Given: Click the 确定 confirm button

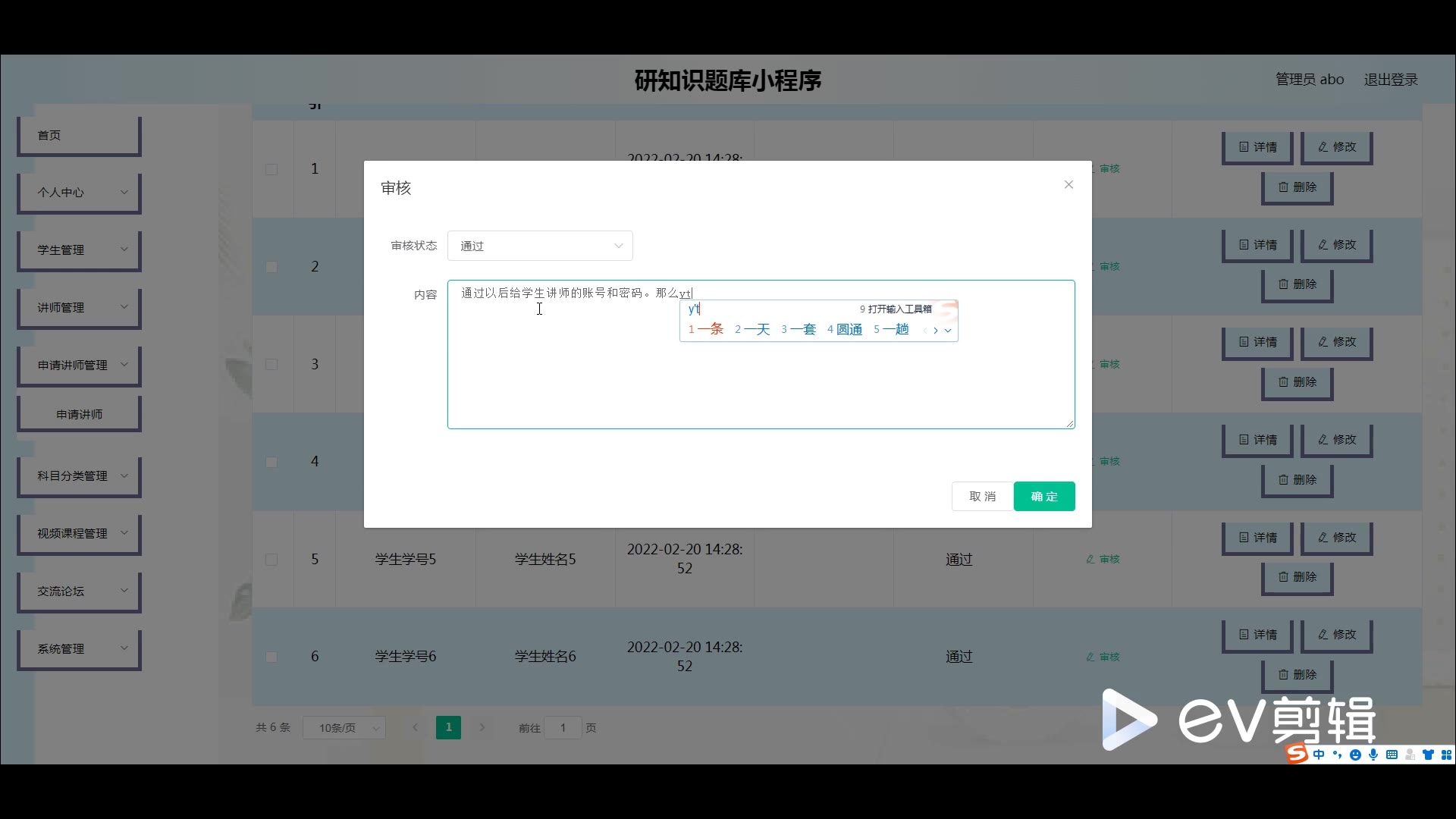Looking at the screenshot, I should (1043, 496).
